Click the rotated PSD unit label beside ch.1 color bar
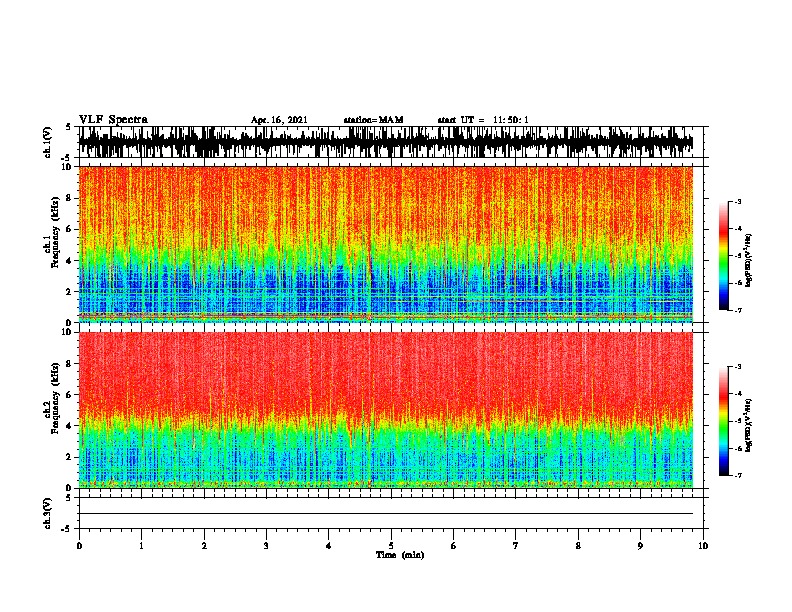Viewport: 792px width, 612px height. click(x=749, y=260)
